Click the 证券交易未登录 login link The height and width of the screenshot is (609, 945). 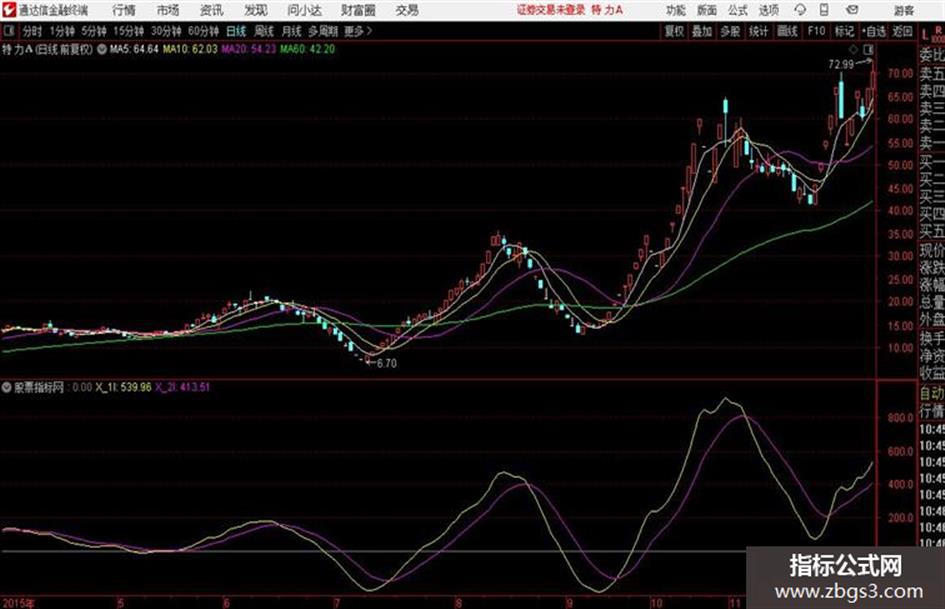pos(551,10)
